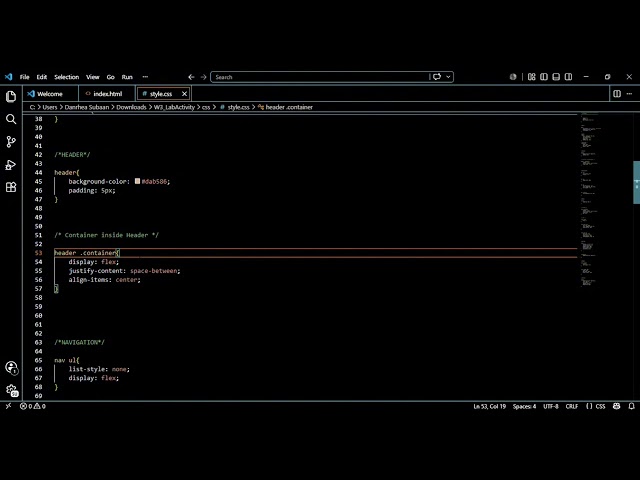Click the Search command center field
This screenshot has width=640, height=480.
point(320,77)
